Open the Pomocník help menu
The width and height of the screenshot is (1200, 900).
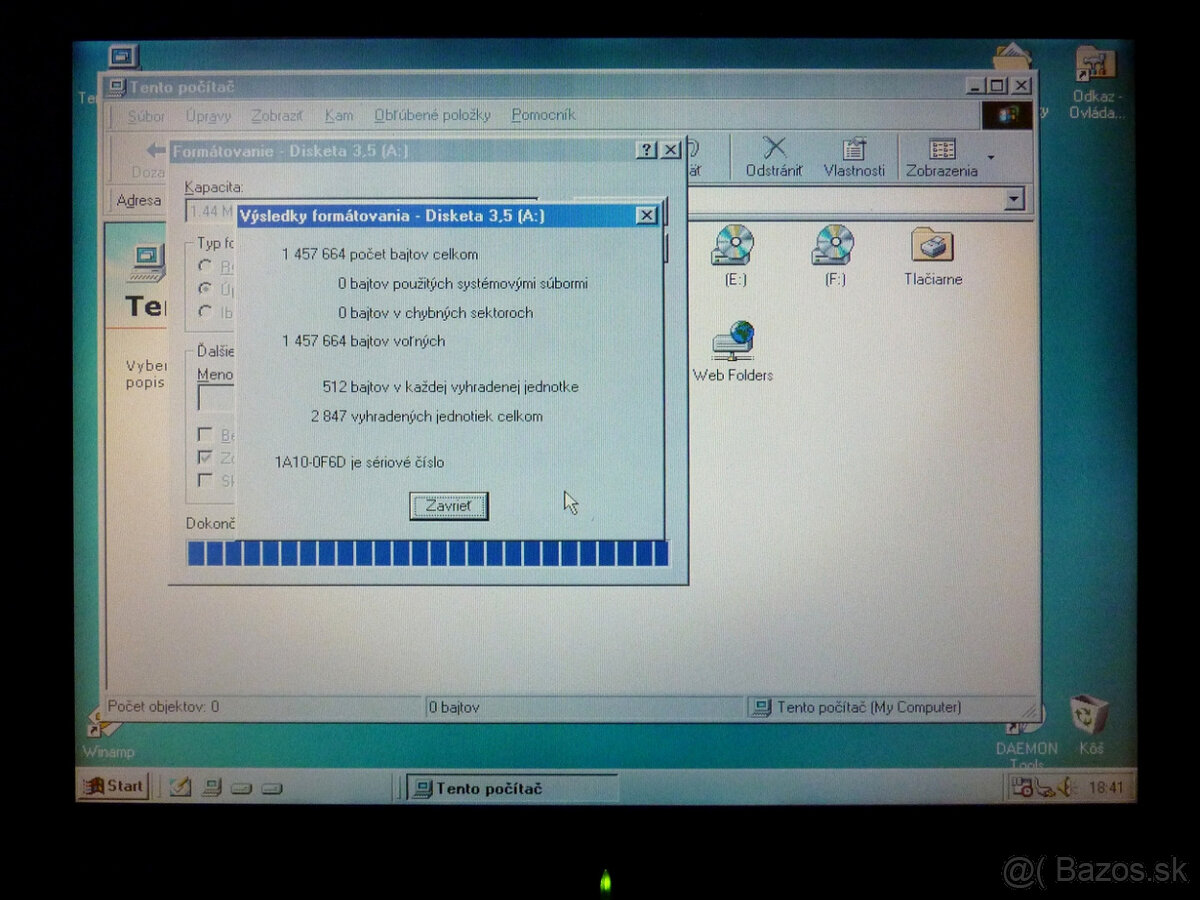[x=543, y=115]
